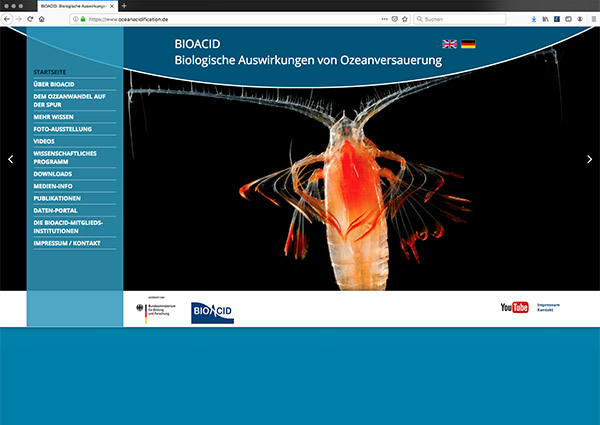The width and height of the screenshot is (600, 425).
Task: Select Downloads from the side navigation
Action: (52, 173)
